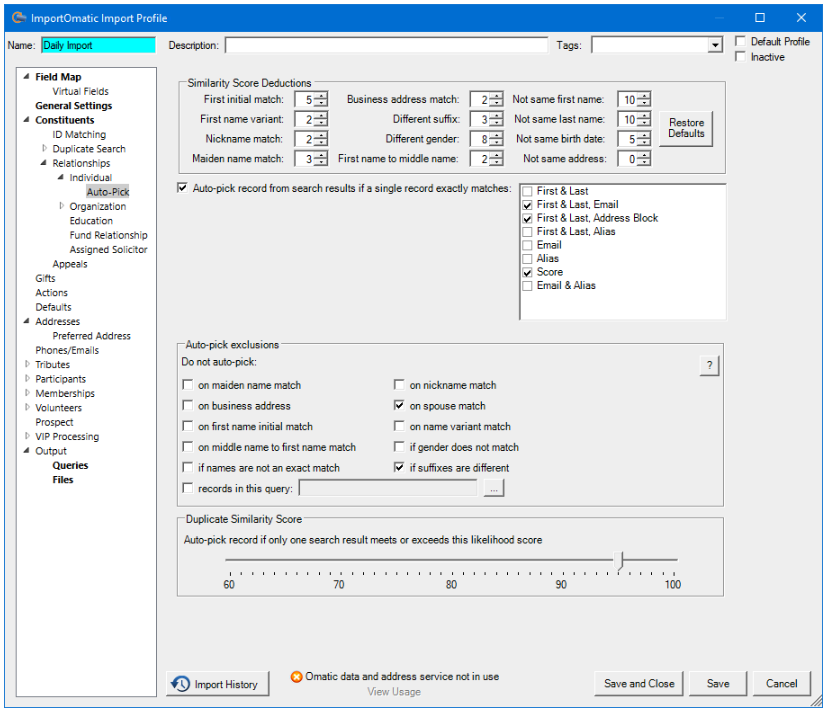Open Phones/Emails in the tree
Image resolution: width=828 pixels, height=713 pixels.
click(x=67, y=350)
